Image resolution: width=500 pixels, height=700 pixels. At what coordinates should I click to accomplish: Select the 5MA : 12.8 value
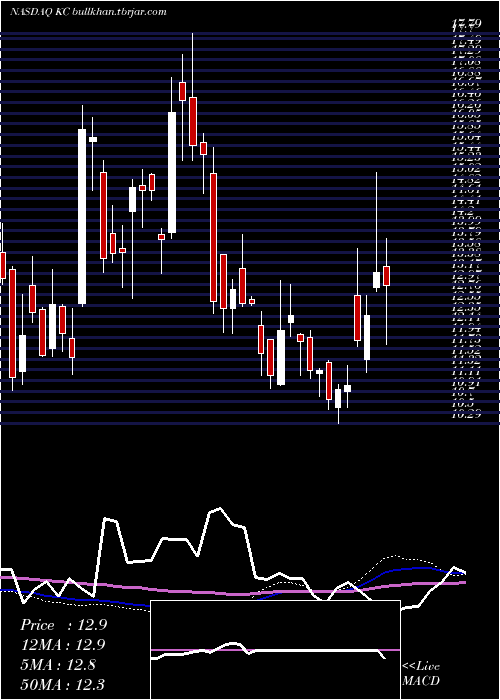[58, 665]
